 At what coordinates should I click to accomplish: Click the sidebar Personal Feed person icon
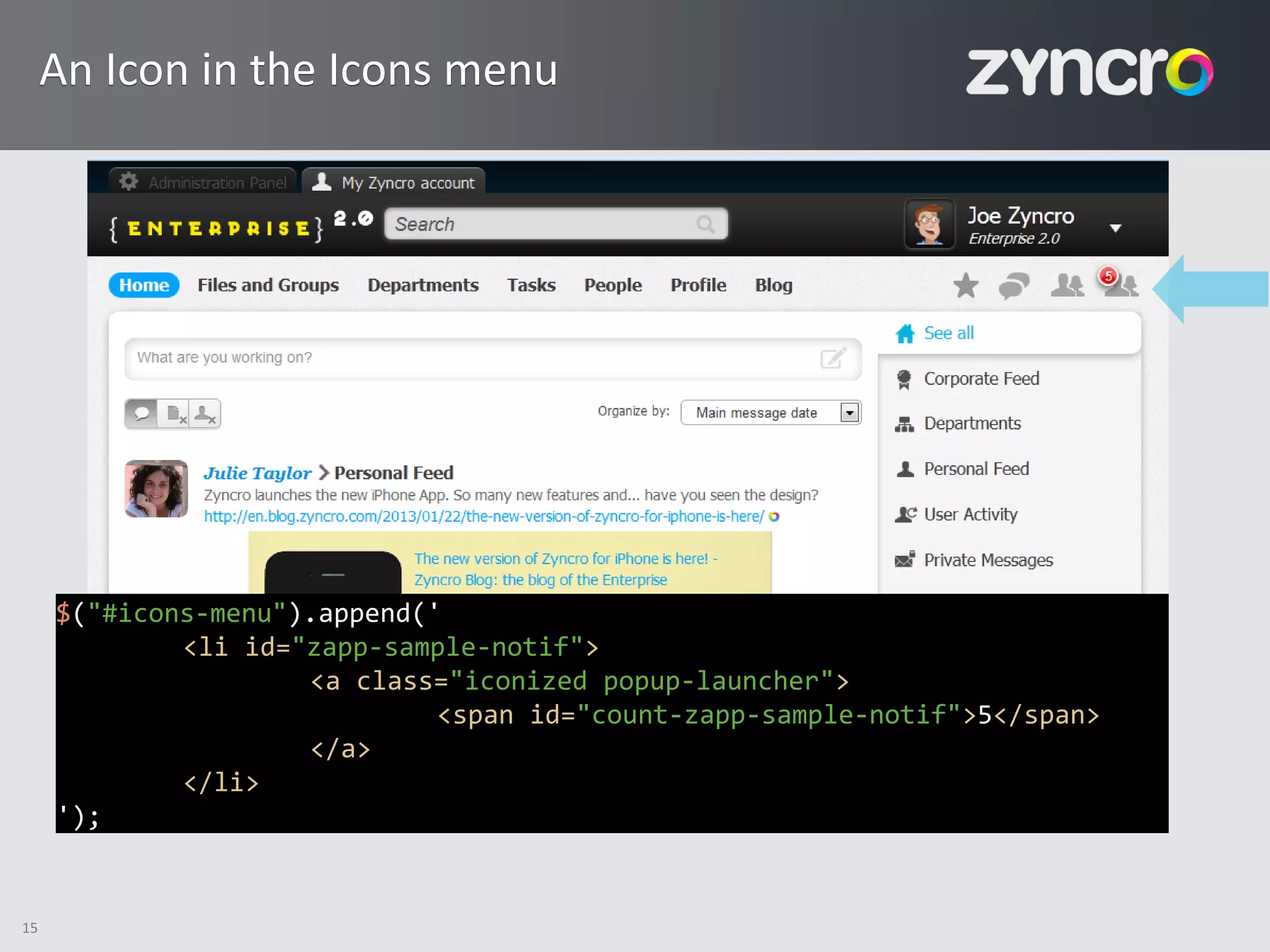click(x=905, y=469)
